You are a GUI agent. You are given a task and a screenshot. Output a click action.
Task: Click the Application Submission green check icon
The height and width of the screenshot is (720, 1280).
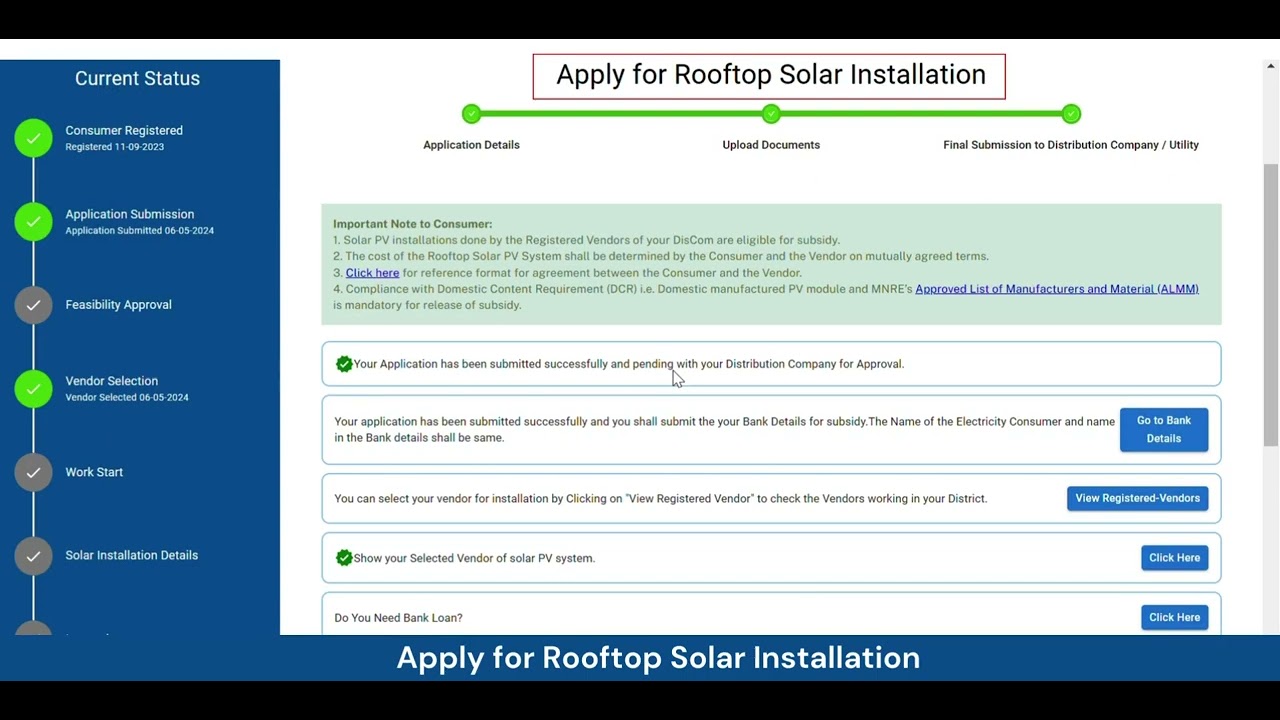pos(33,221)
